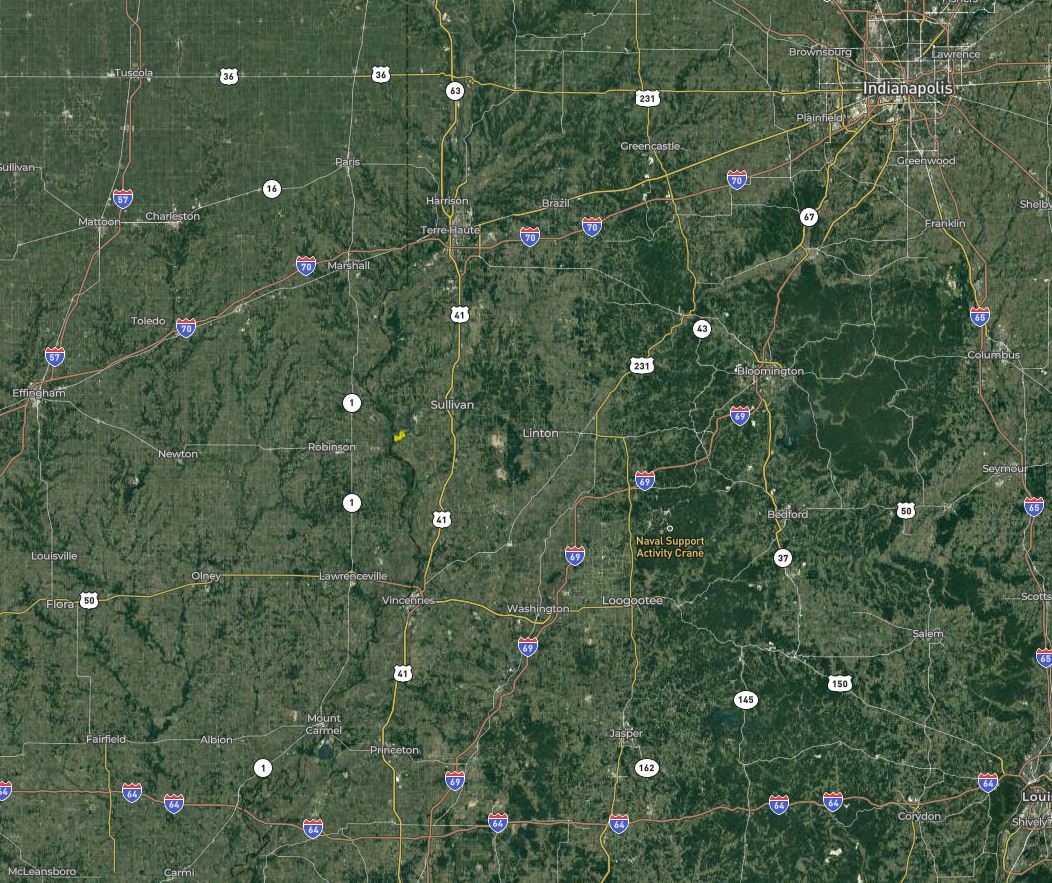Select the Route 16 shield near Paris
Screen dimensions: 1052x883
pyautogui.click(x=271, y=189)
